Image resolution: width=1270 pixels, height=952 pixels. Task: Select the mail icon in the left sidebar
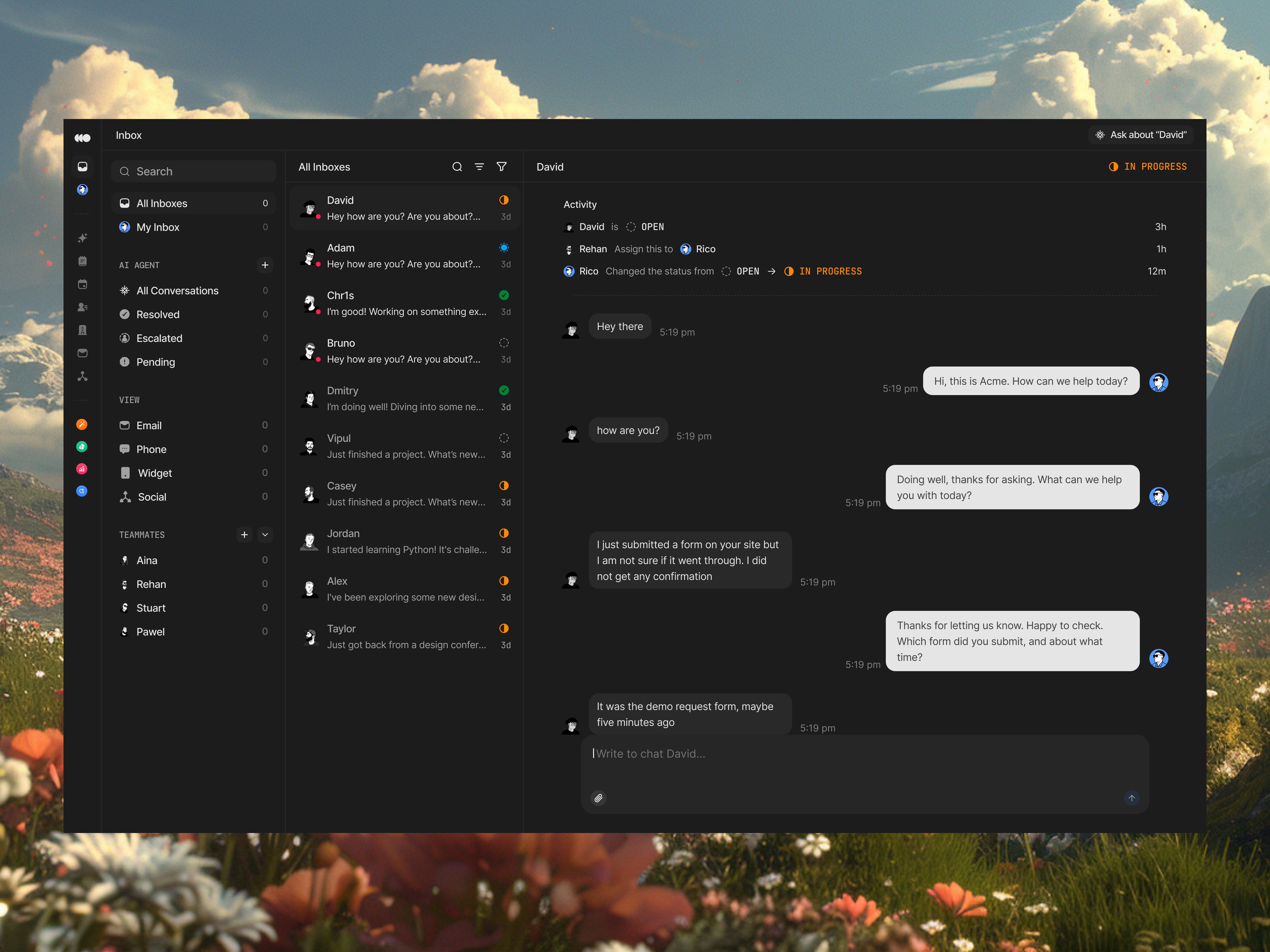click(83, 354)
